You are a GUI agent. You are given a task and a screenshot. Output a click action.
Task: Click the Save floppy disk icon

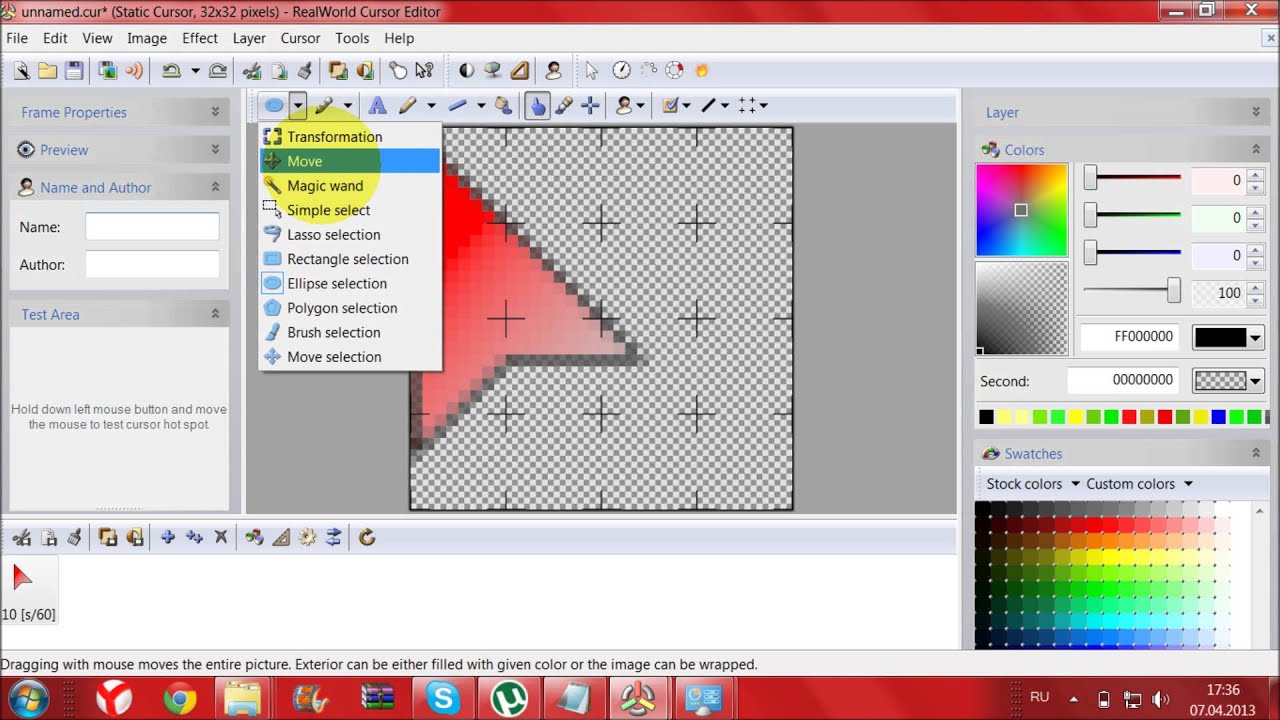[x=74, y=71]
